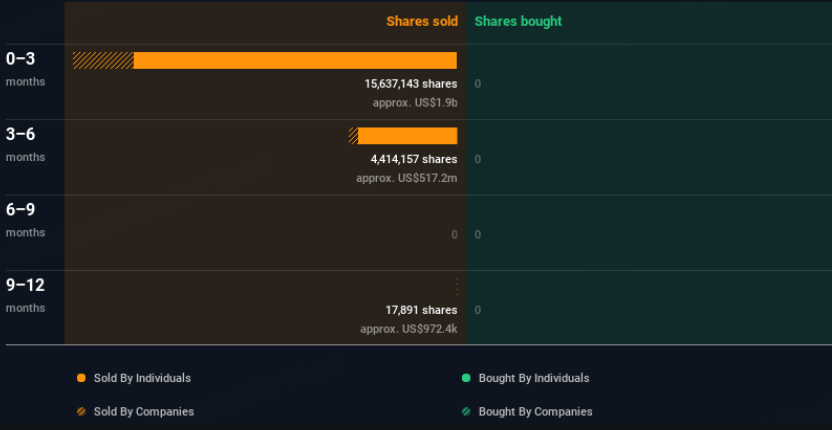Click the hatched segment of 3–6 months bar
832x430 pixels.
(353, 136)
